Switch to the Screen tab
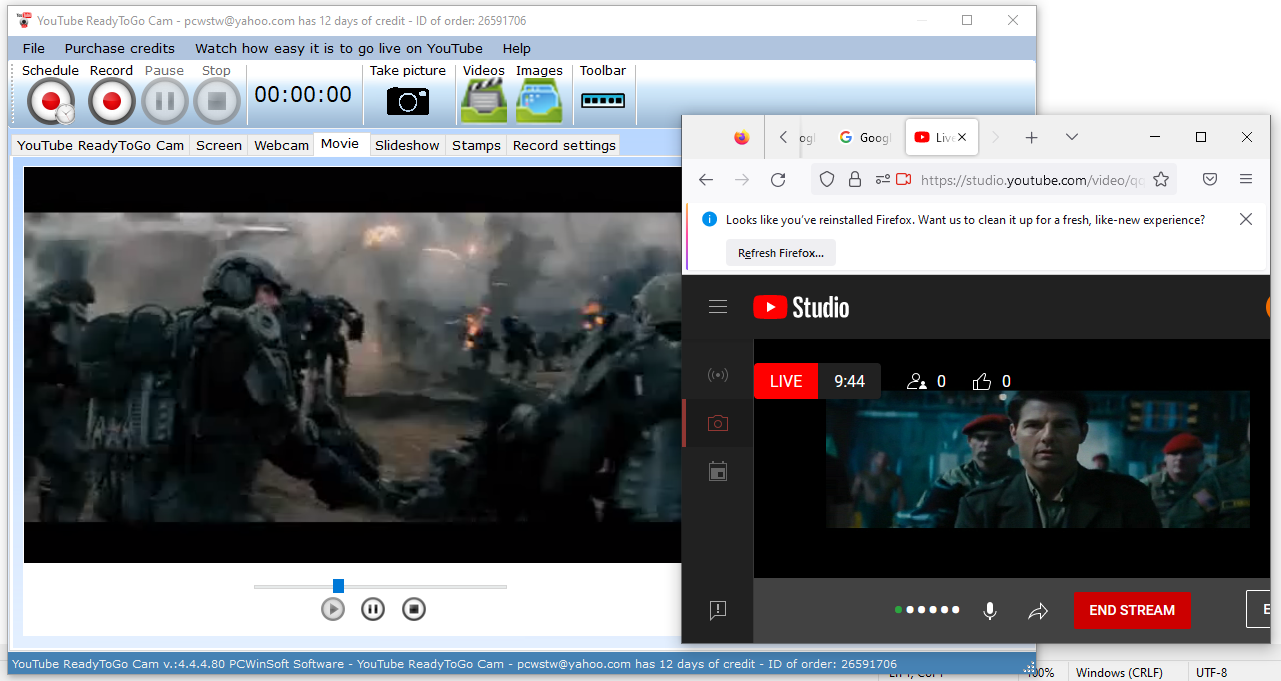Screen dimensions: 1281x681 coord(219,145)
